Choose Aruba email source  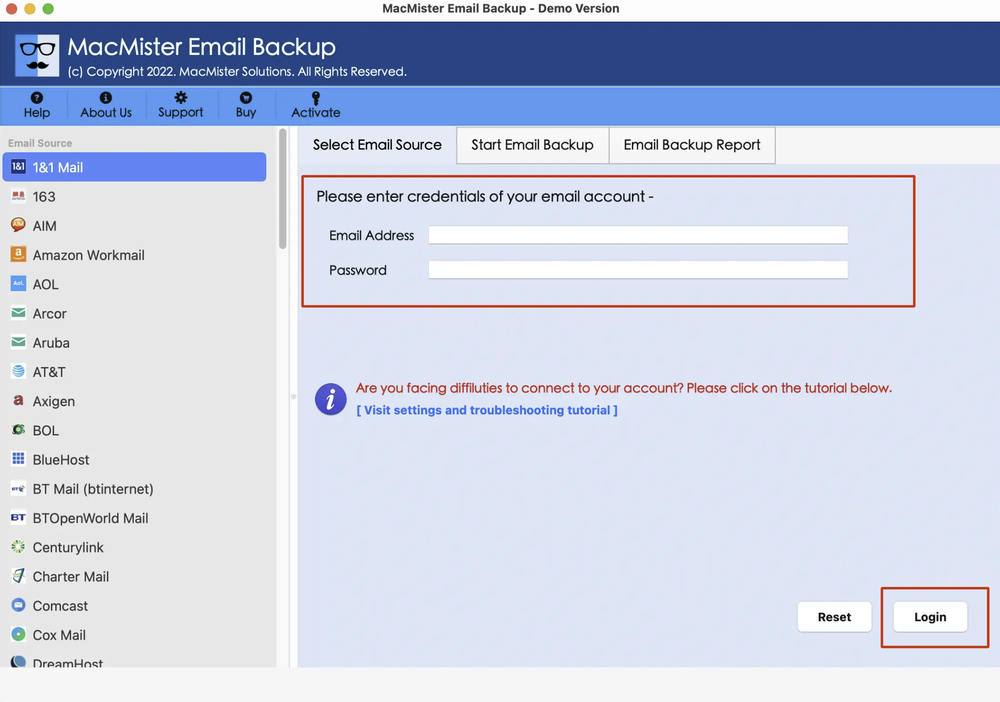[135, 343]
